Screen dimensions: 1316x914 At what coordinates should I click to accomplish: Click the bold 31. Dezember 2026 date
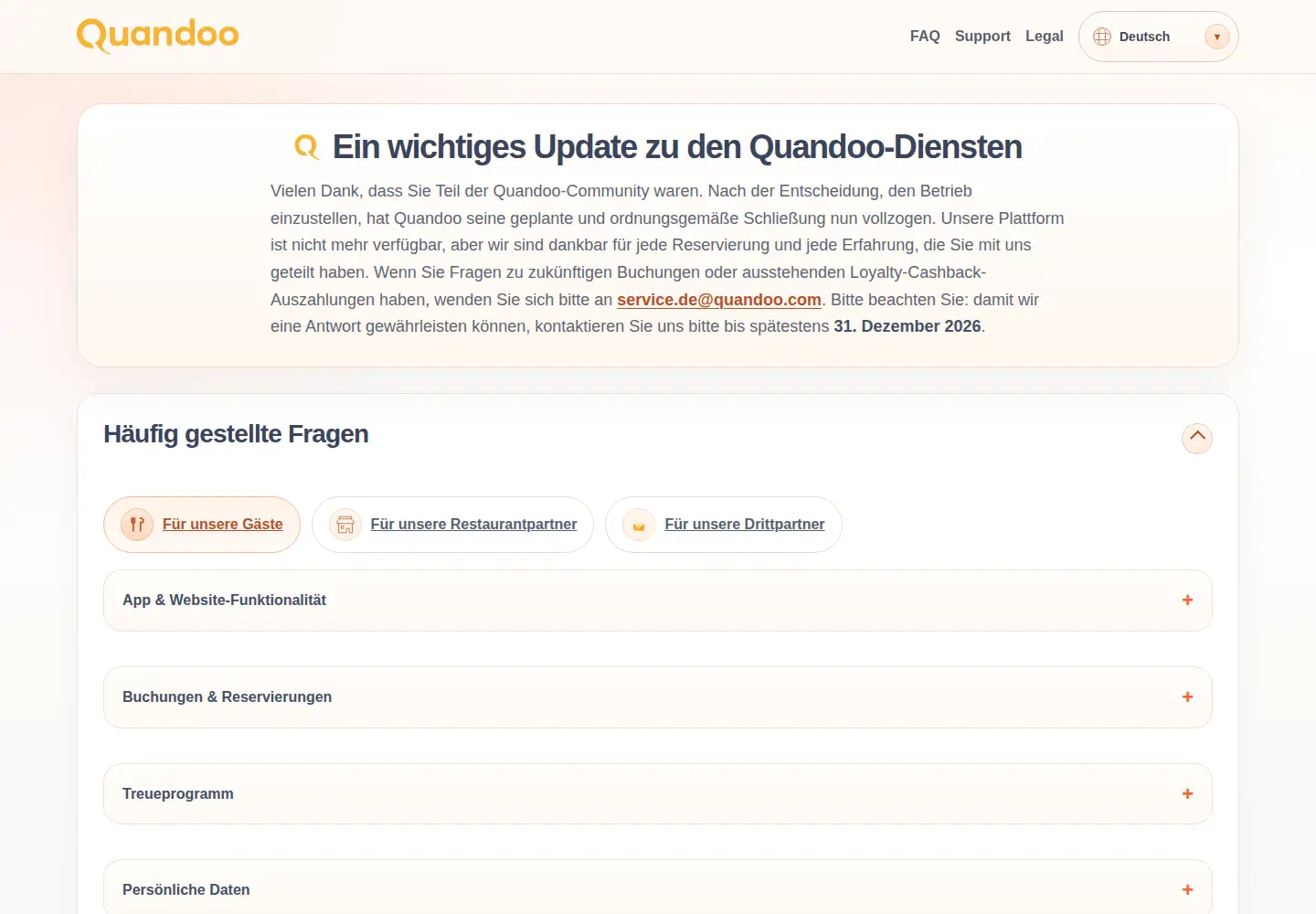point(907,326)
